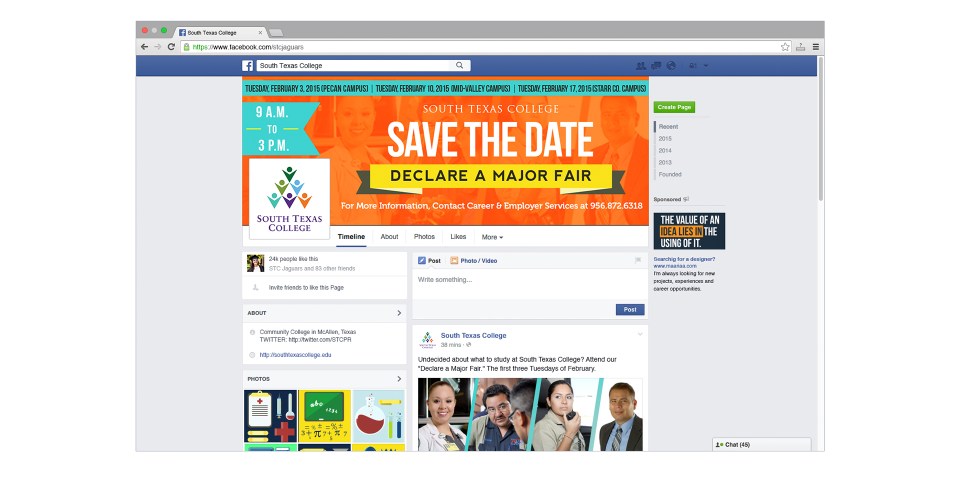Image resolution: width=960 pixels, height=482 pixels.
Task: Expand the ABOUT section chevron
Action: (x=399, y=313)
